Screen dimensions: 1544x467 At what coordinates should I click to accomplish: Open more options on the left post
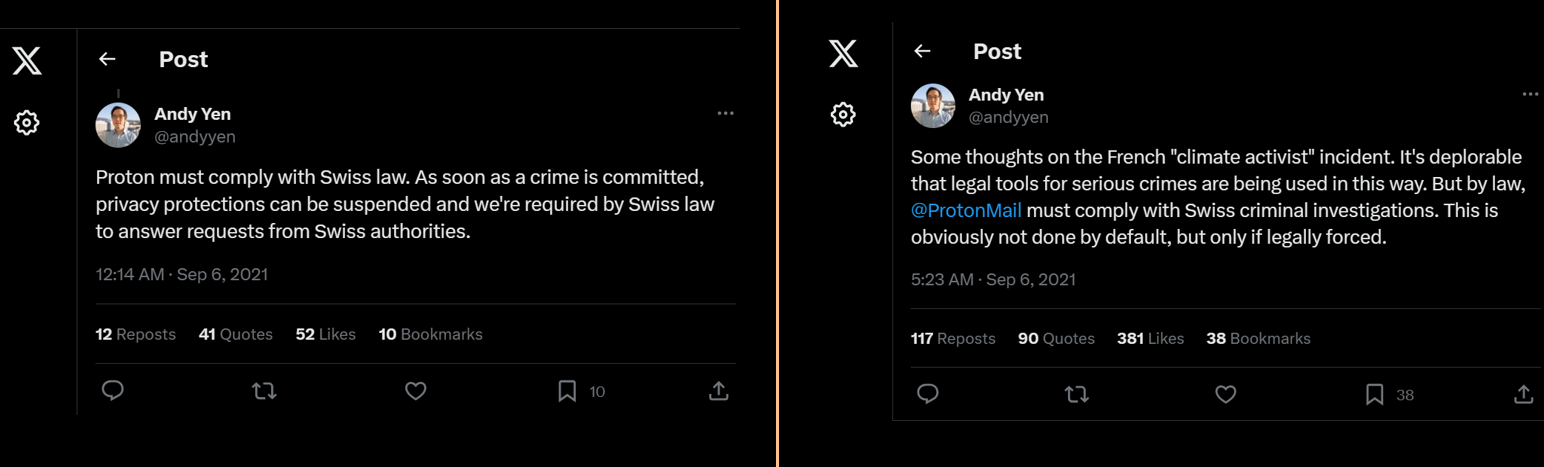click(726, 113)
